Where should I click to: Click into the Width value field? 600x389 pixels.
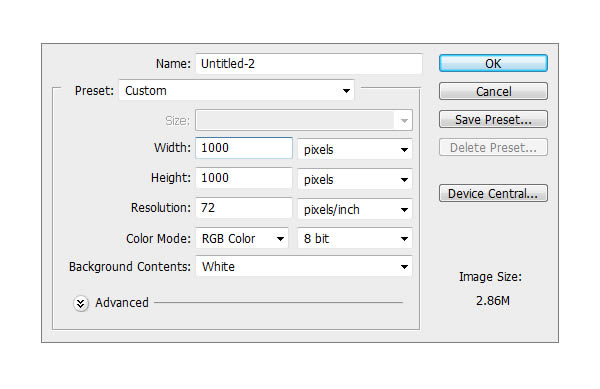pos(244,148)
